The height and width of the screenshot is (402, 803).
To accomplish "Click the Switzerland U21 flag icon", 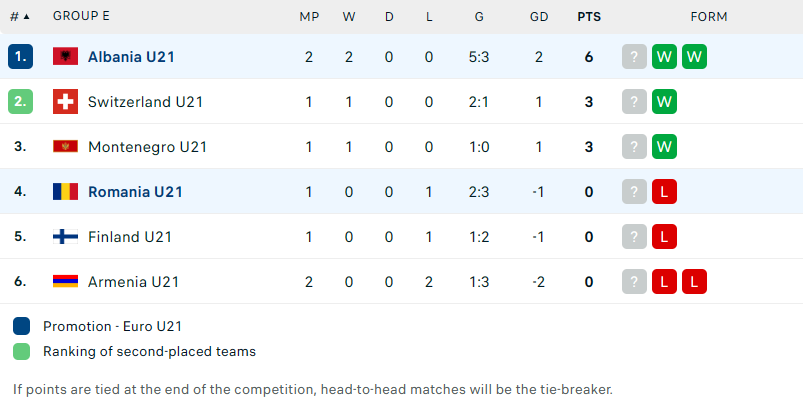I will 66,101.
